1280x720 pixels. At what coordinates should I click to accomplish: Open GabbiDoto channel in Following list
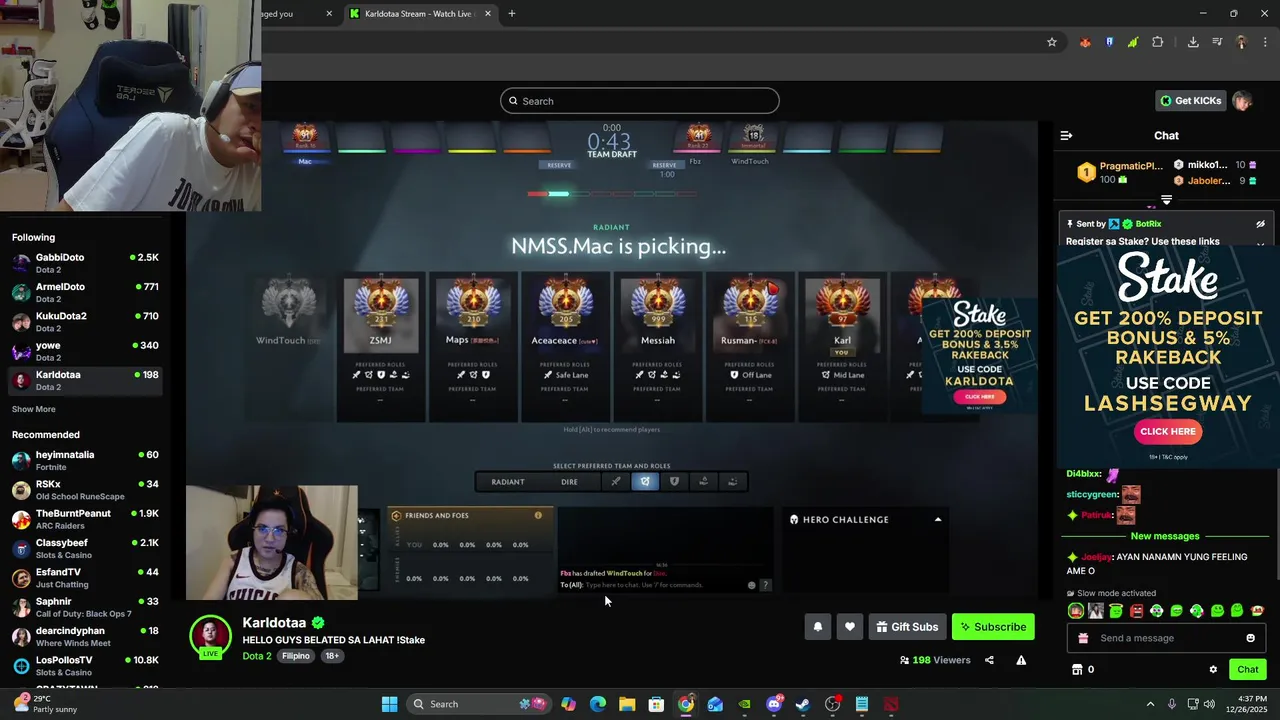click(x=85, y=263)
